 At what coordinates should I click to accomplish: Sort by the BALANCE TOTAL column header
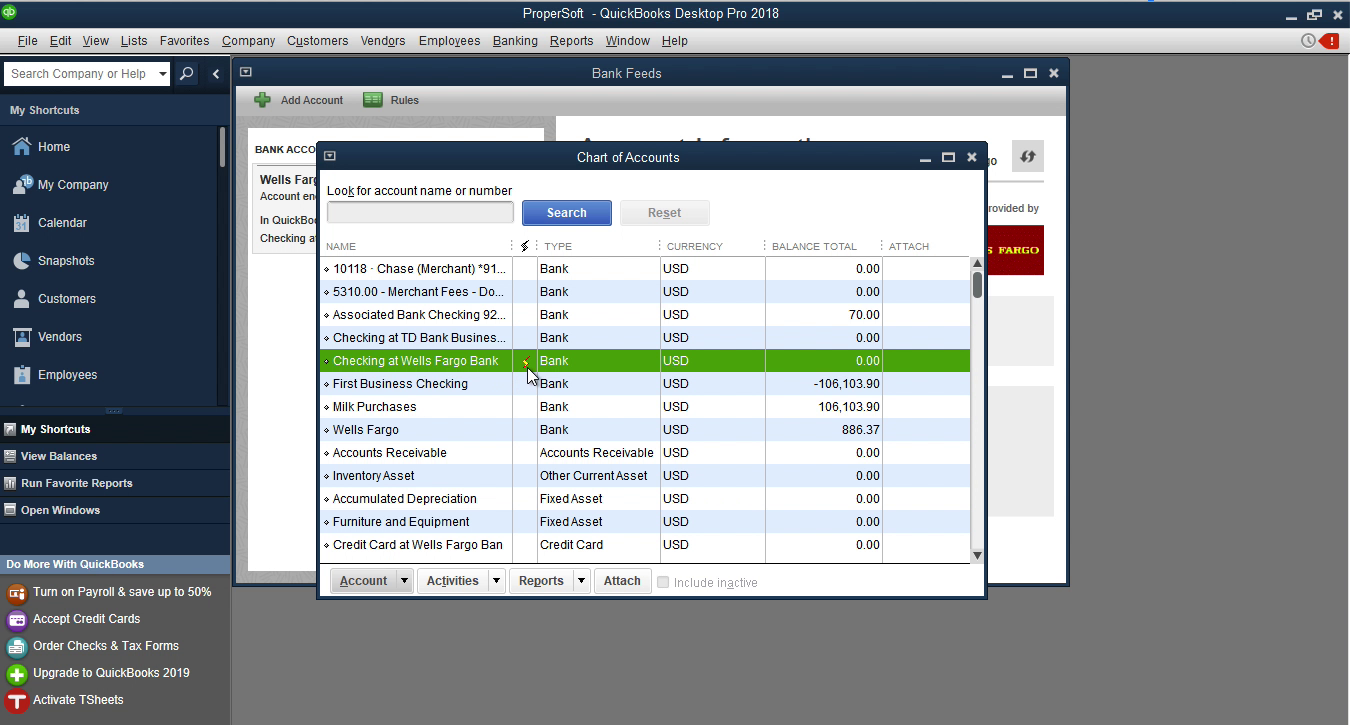814,246
